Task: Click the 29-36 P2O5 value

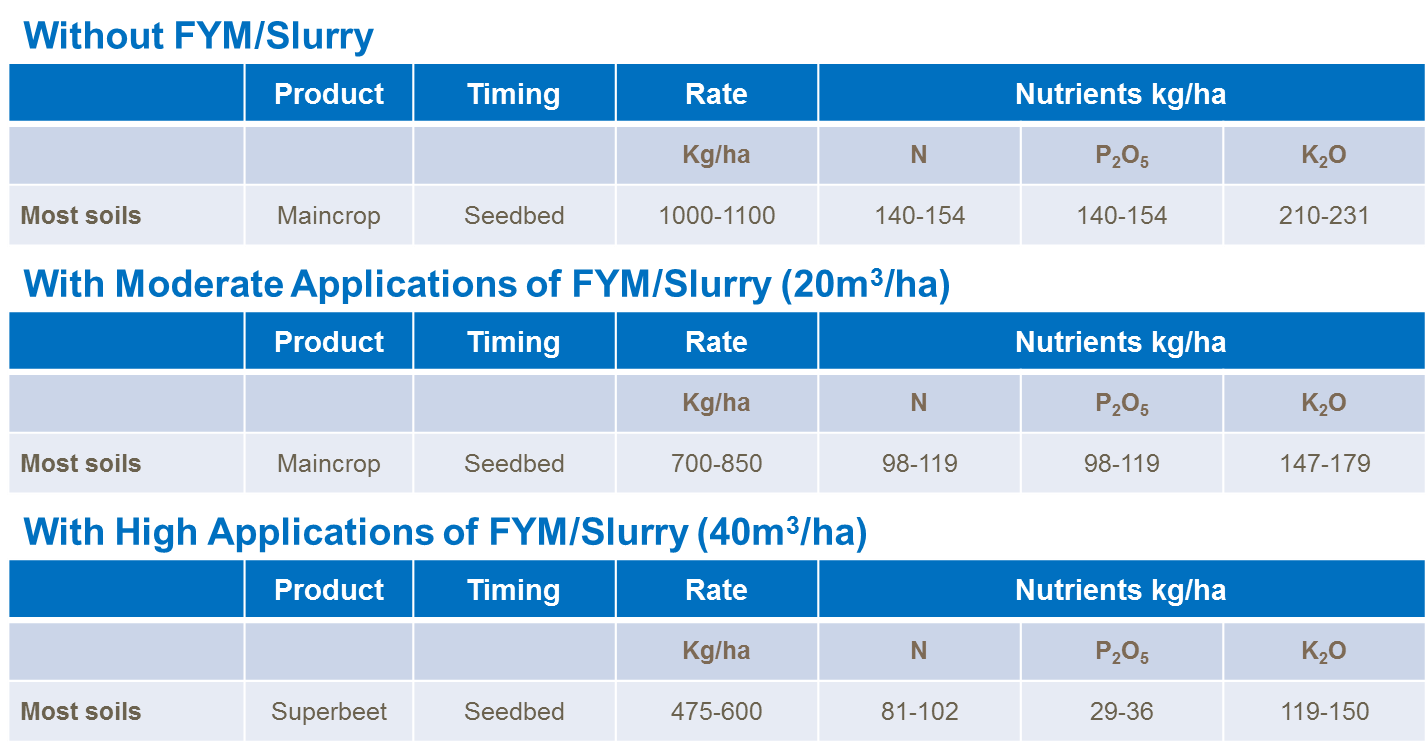Action: pos(1121,712)
